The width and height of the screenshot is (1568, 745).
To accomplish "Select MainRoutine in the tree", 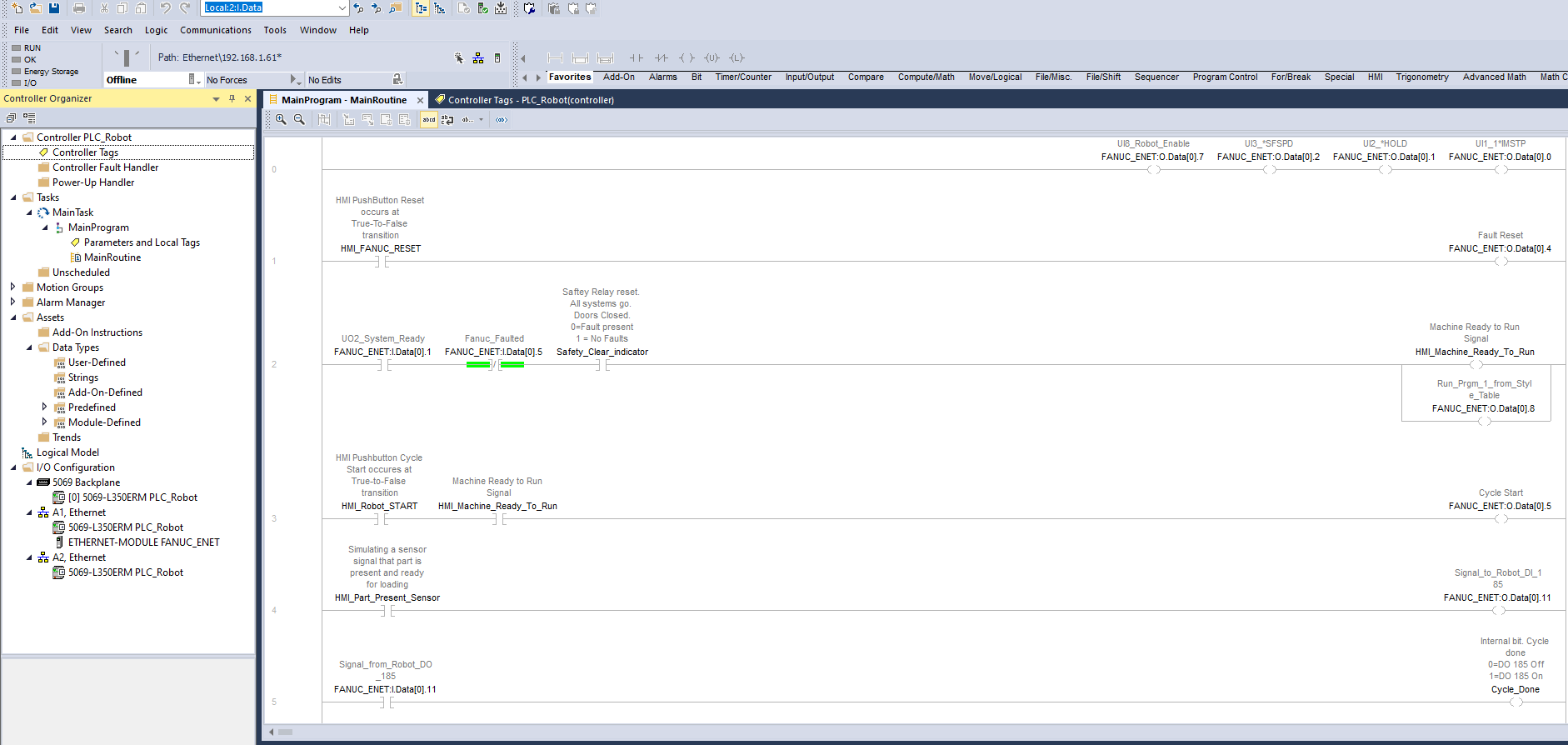I will point(112,257).
